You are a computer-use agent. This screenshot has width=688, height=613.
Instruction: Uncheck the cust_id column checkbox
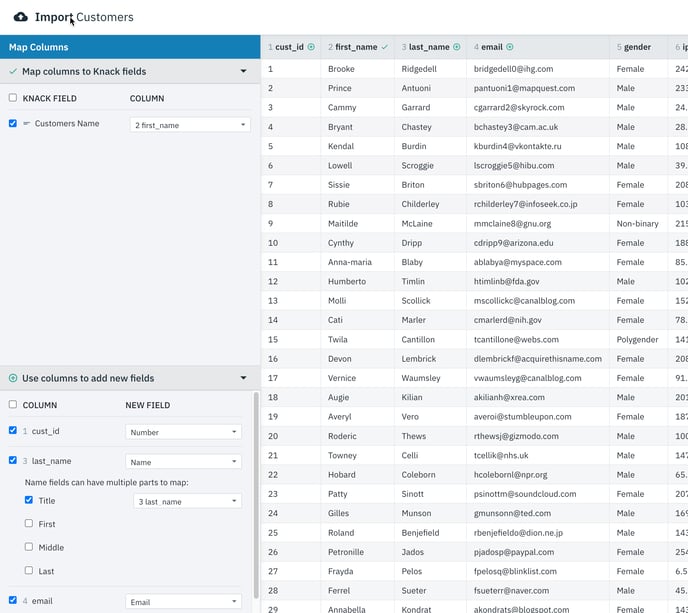13,430
